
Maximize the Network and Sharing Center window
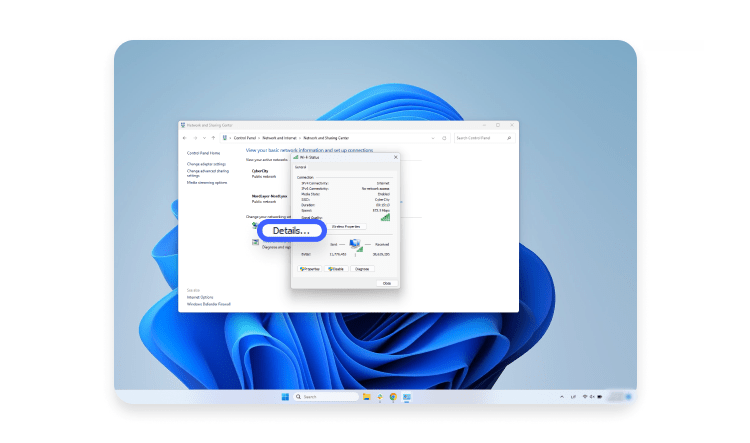coord(498,125)
